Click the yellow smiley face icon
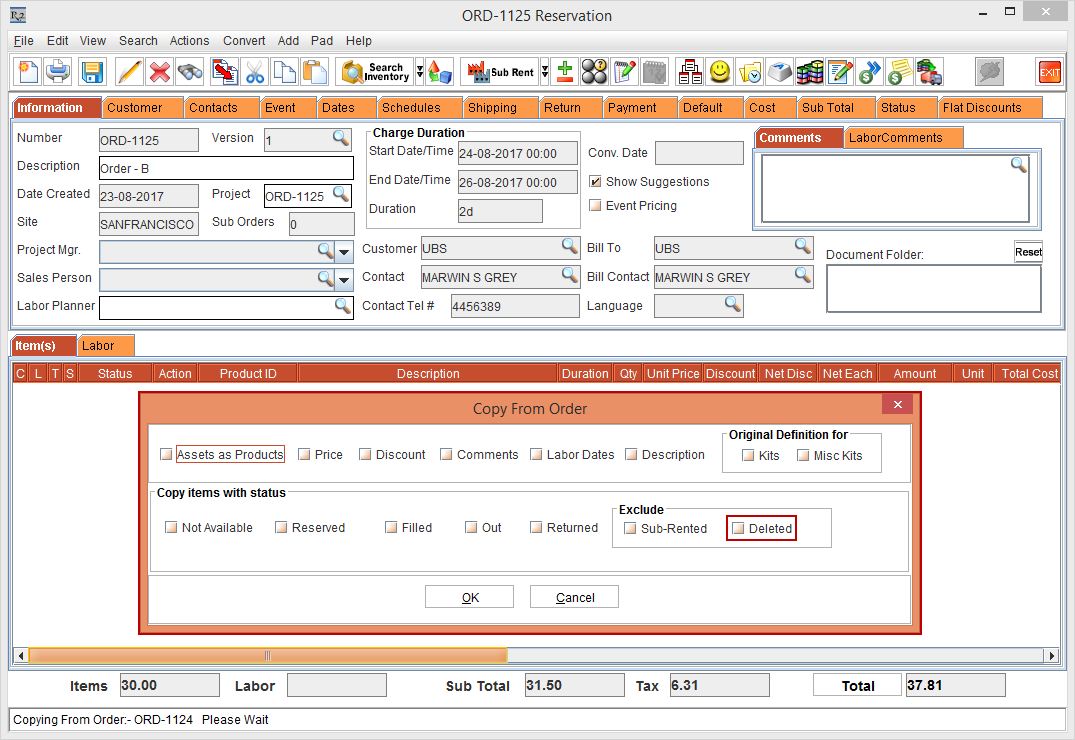Screen dimensions: 1075x740 click(719, 72)
